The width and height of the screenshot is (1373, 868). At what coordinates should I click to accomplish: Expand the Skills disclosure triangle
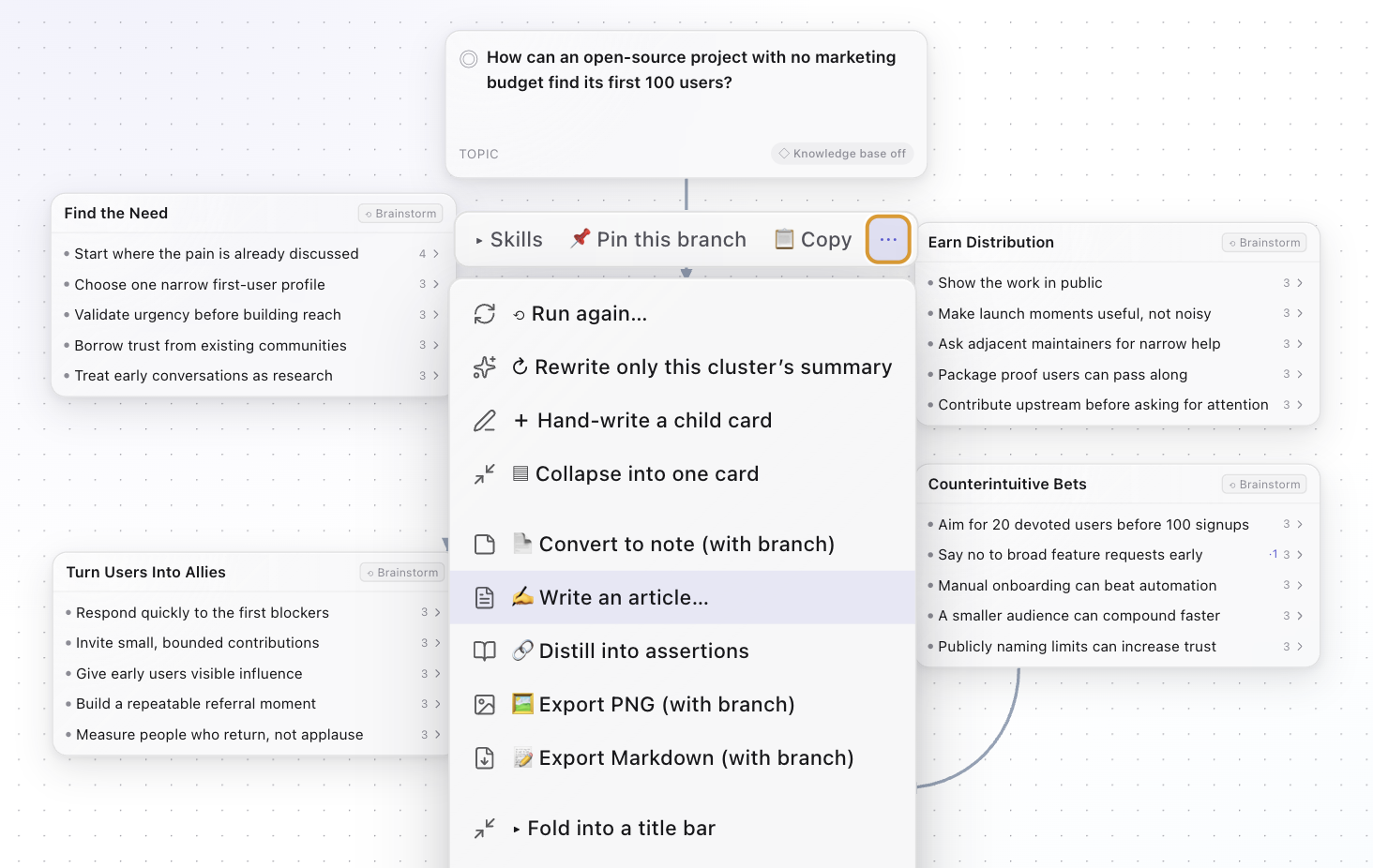coord(479,241)
